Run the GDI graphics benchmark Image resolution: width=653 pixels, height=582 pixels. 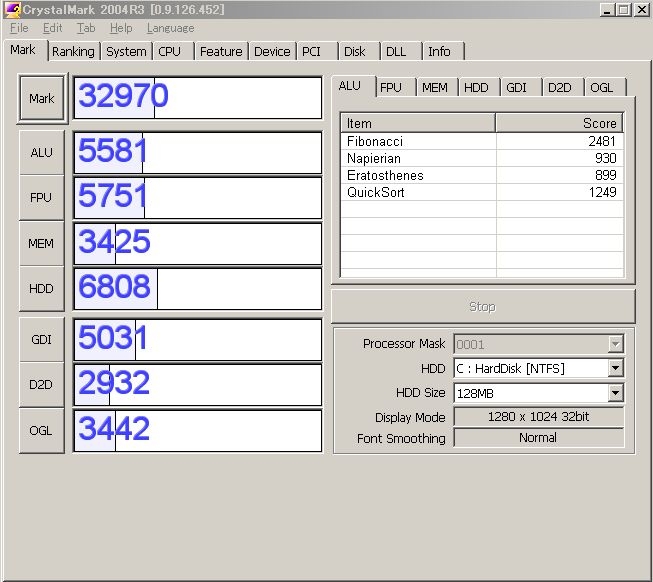coord(41,340)
